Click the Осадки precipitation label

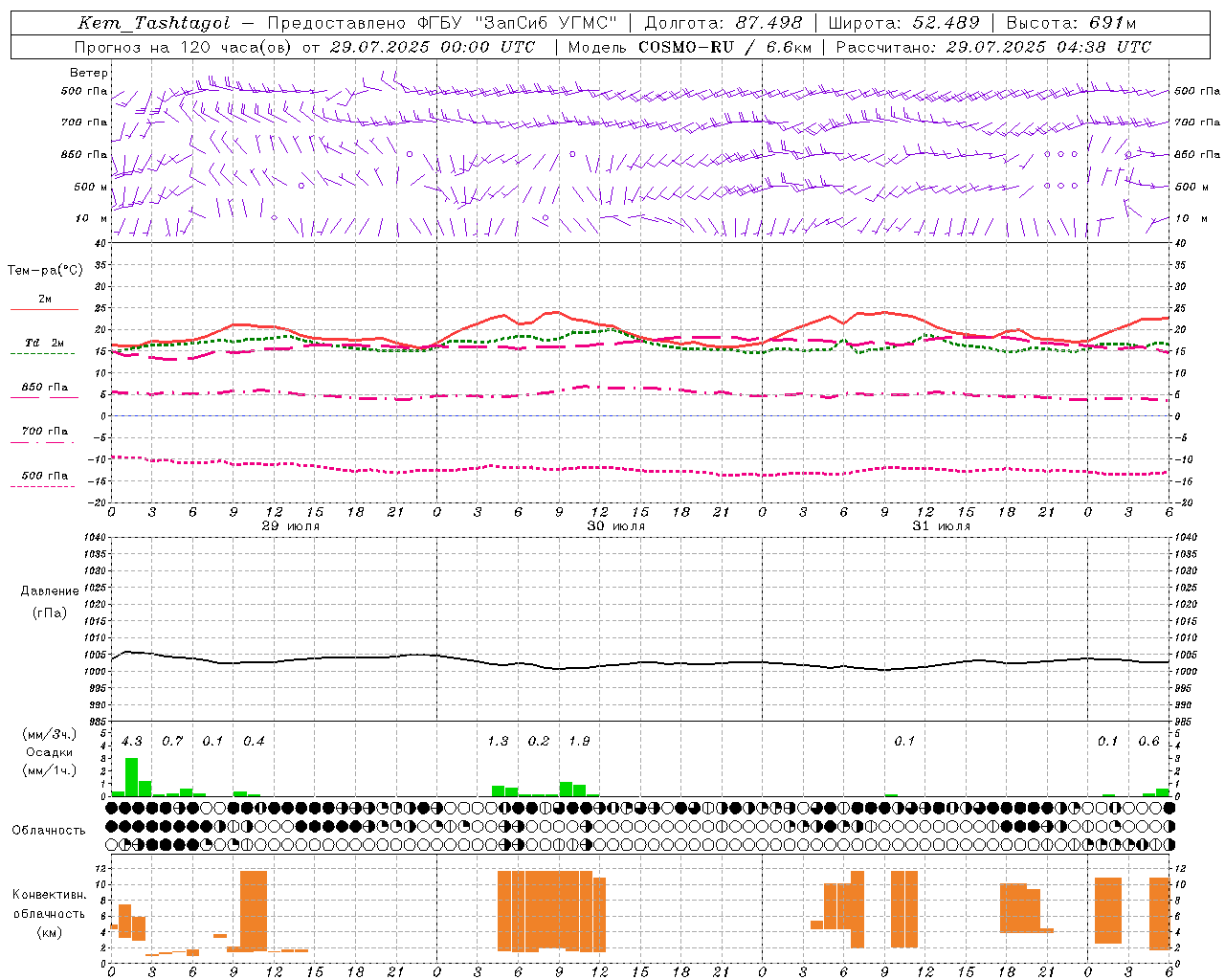coord(50,752)
